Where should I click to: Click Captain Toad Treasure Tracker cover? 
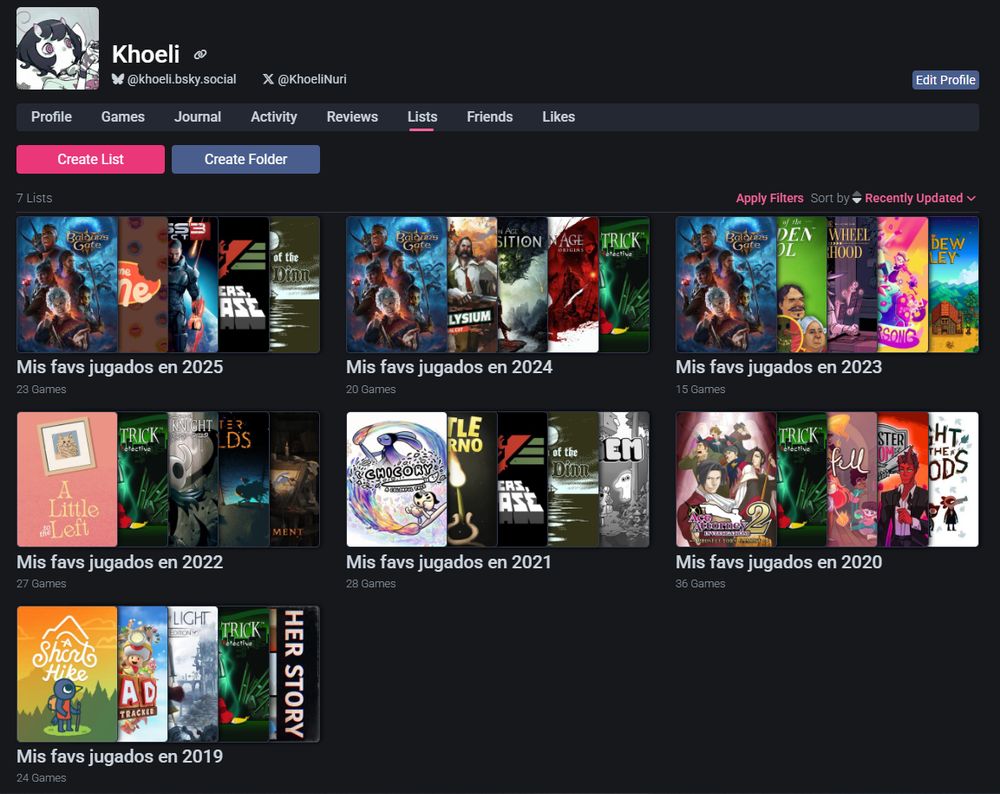pos(142,674)
